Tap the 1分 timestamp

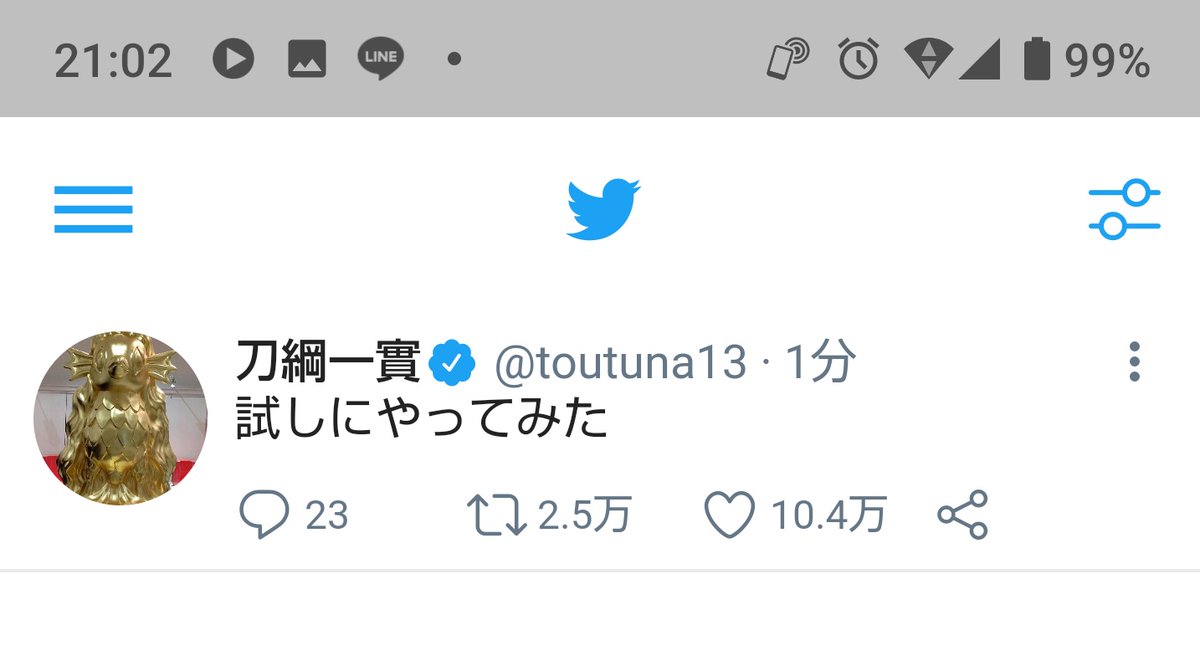pyautogui.click(x=819, y=364)
